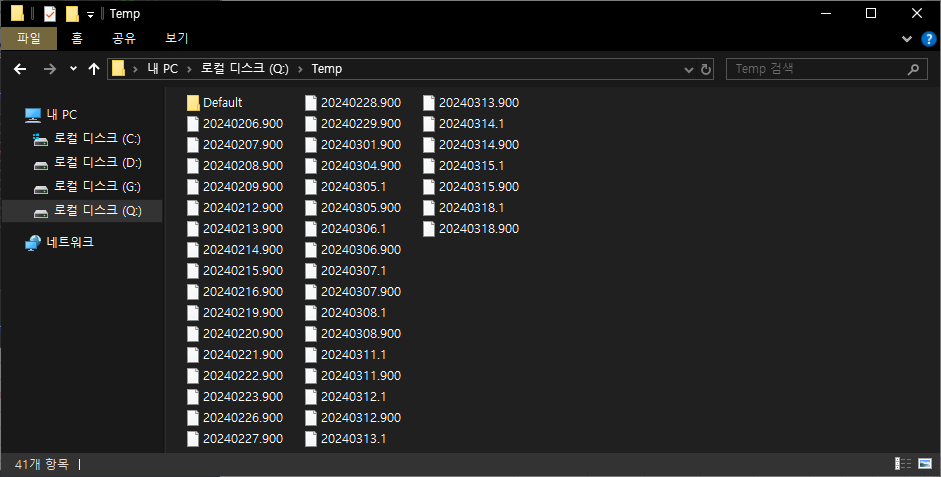Click the Temp 검색 search field
This screenshot has height=477, width=941.
click(x=815, y=69)
